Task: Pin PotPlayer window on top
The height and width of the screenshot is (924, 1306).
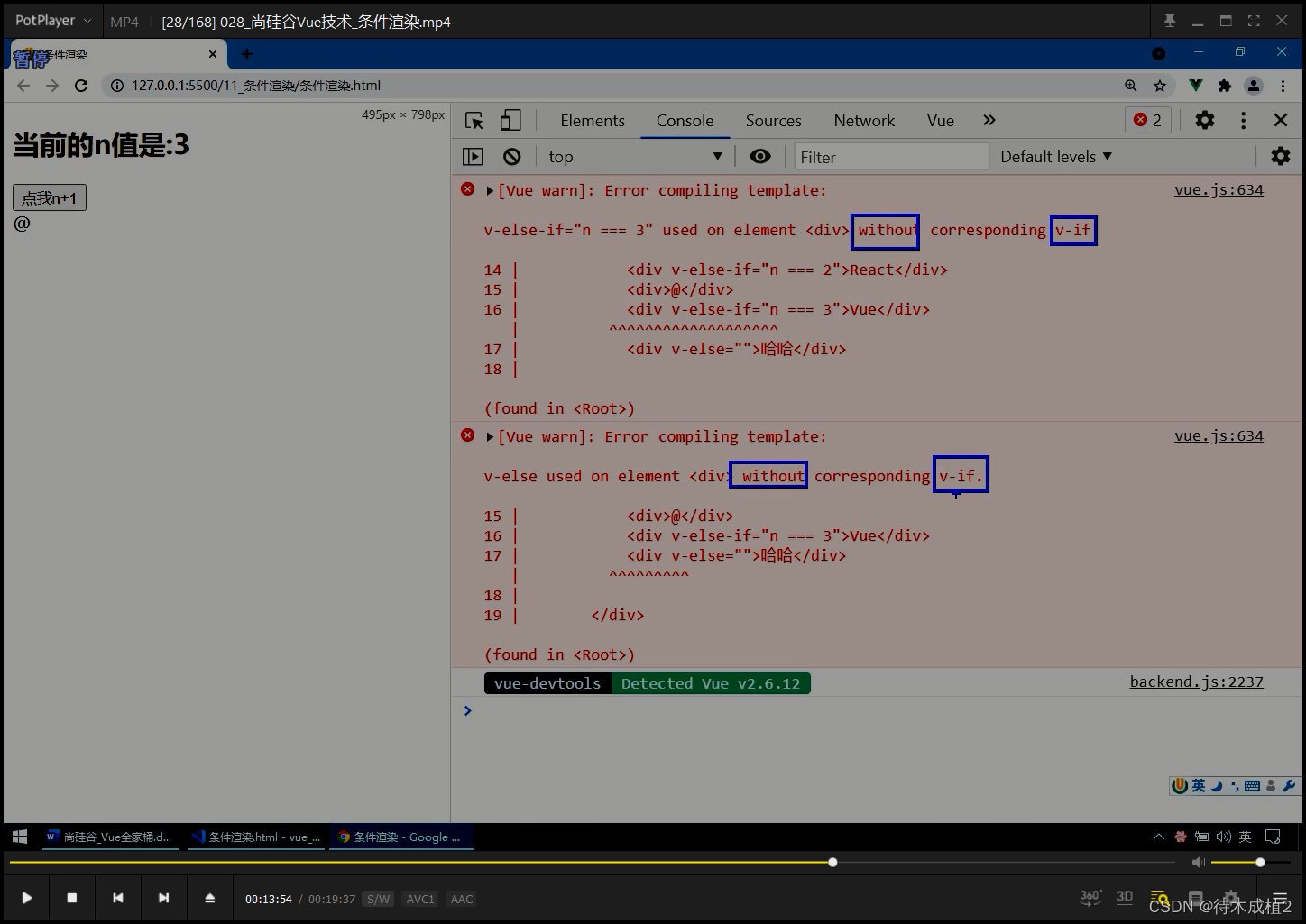Action: pos(1170,21)
